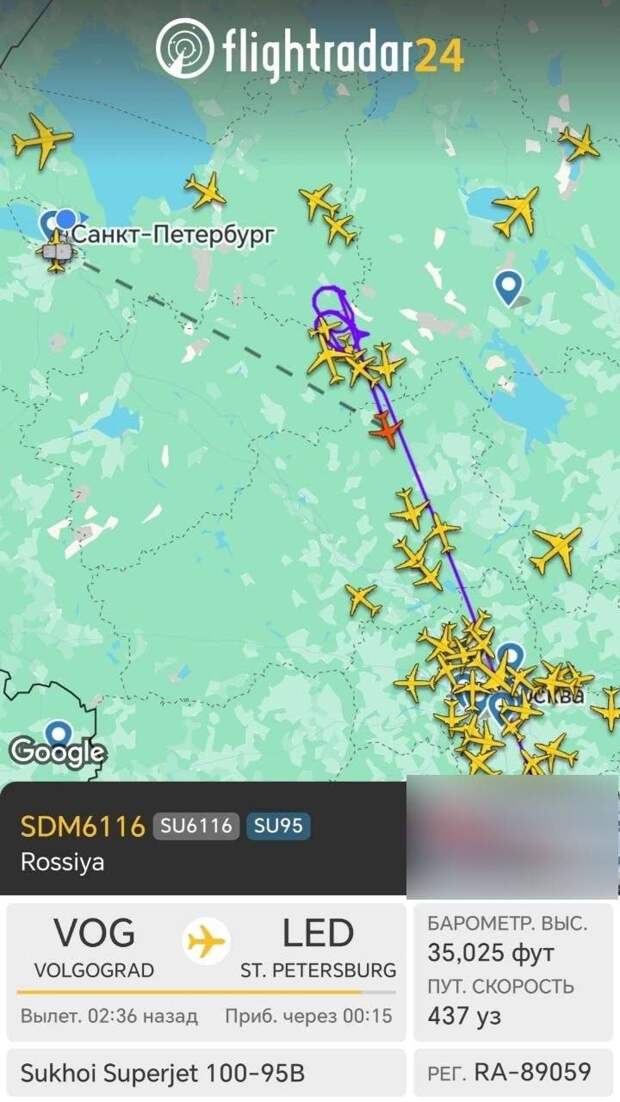Click the large airplane east of the flight path
The image size is (620, 1102).
555,550
